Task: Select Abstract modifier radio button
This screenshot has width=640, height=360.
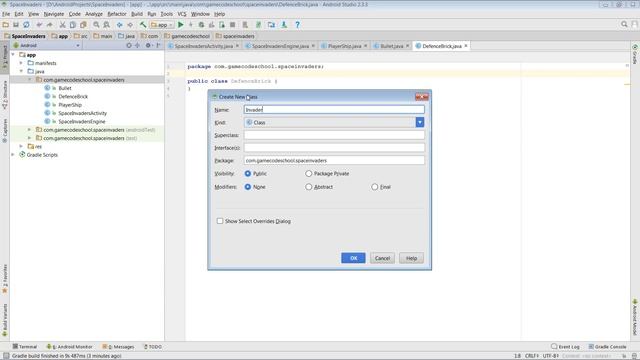Action: tap(309, 187)
